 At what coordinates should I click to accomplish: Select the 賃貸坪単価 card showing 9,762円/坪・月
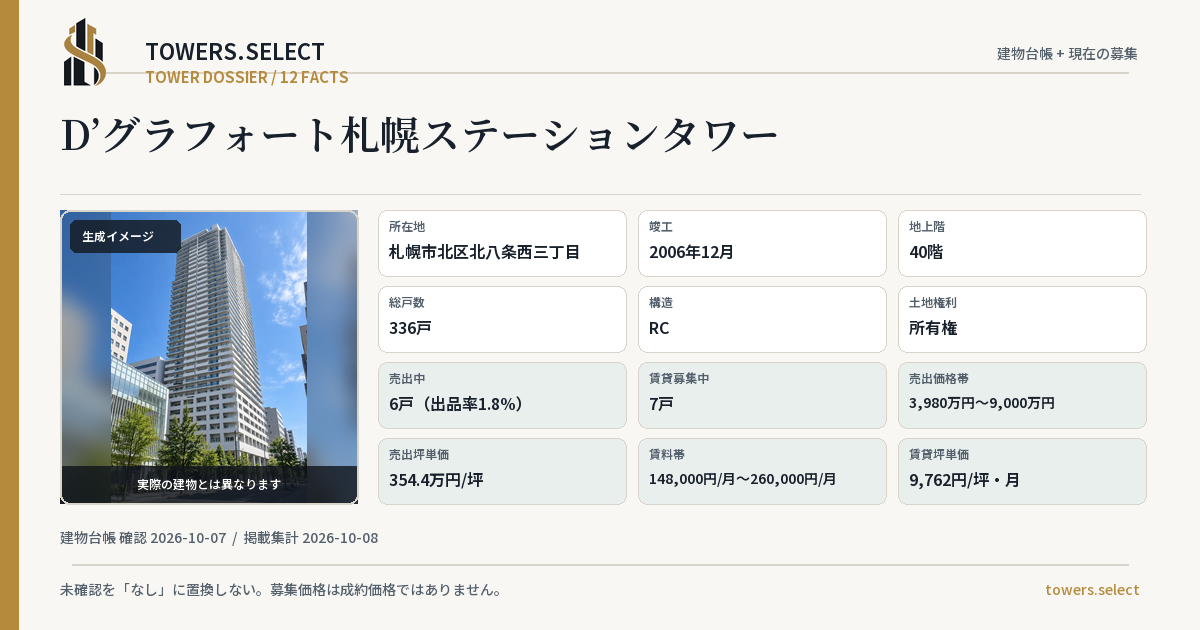pos(1022,471)
